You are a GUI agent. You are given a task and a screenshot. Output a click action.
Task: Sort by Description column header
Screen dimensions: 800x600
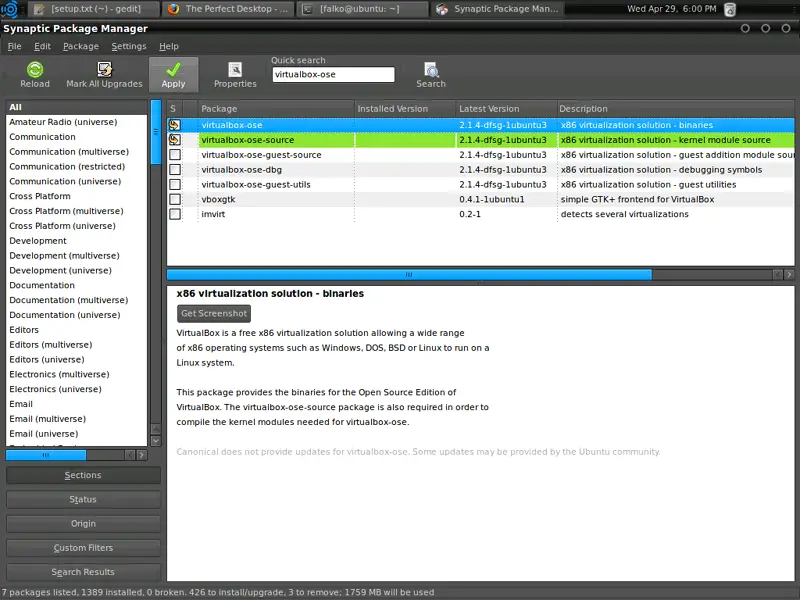click(676, 109)
